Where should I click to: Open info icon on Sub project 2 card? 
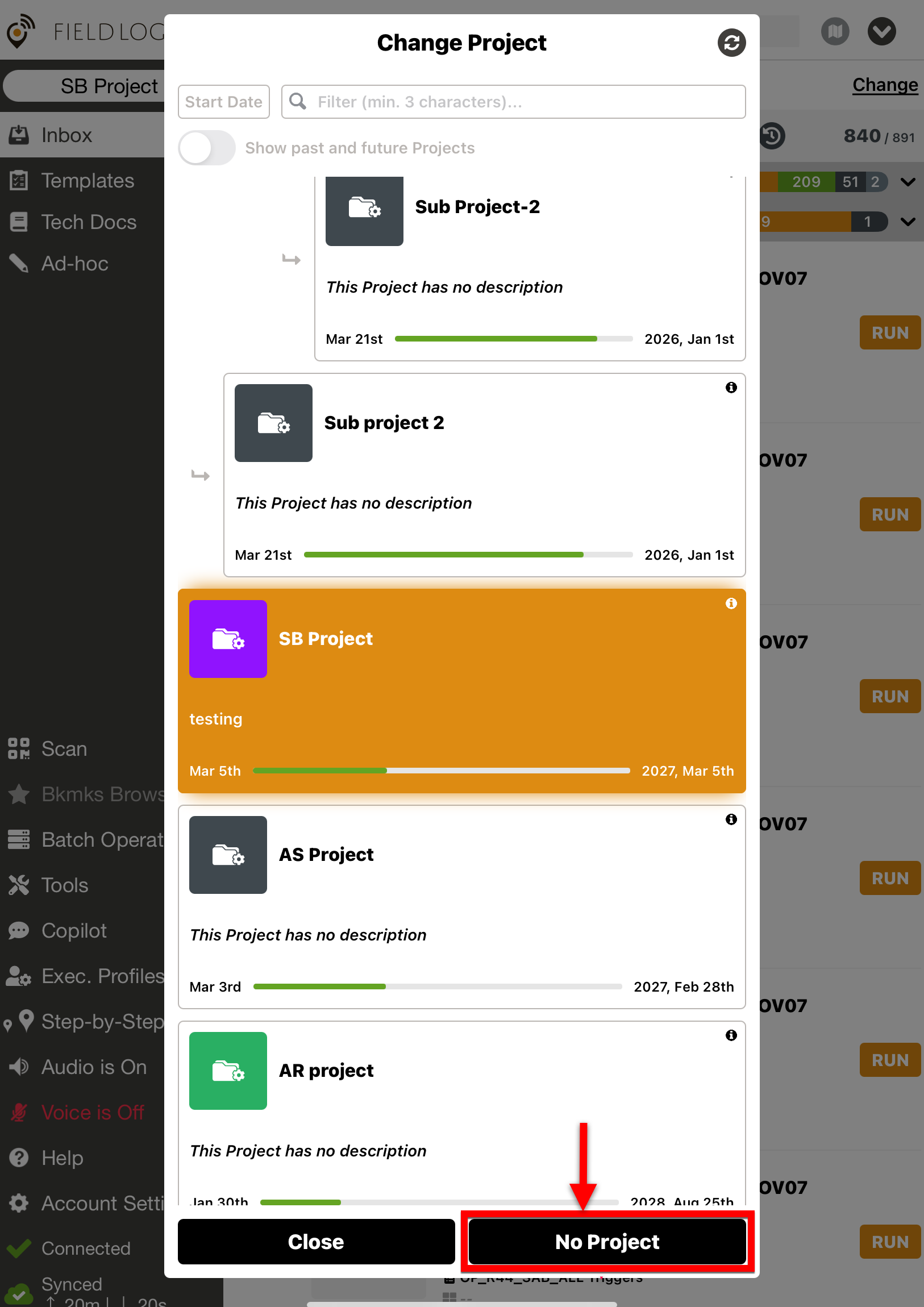[x=731, y=388]
